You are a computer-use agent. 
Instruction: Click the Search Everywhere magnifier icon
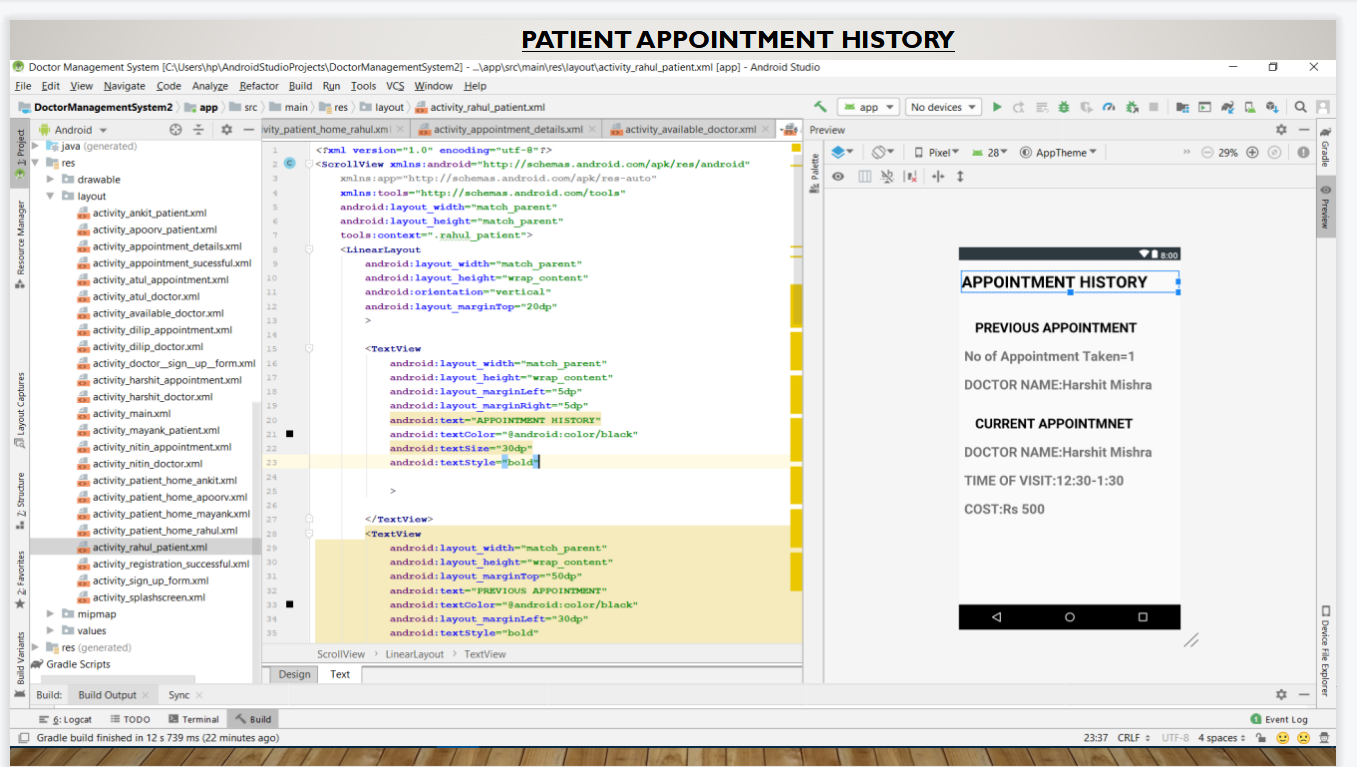click(1301, 107)
